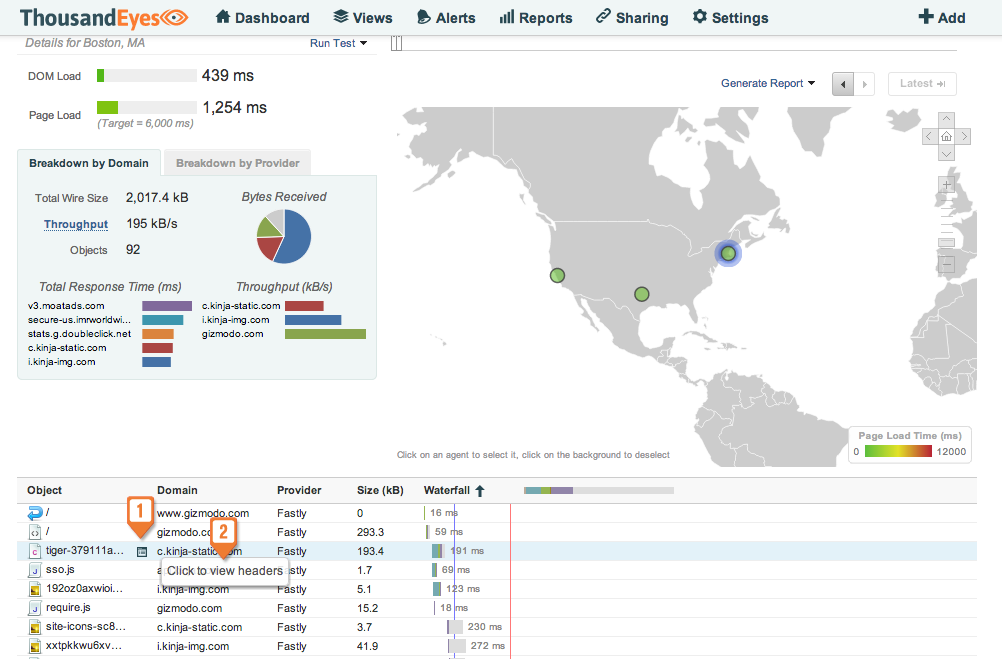Click the 193.4 size value
This screenshot has height=659, width=1002.
371,551
